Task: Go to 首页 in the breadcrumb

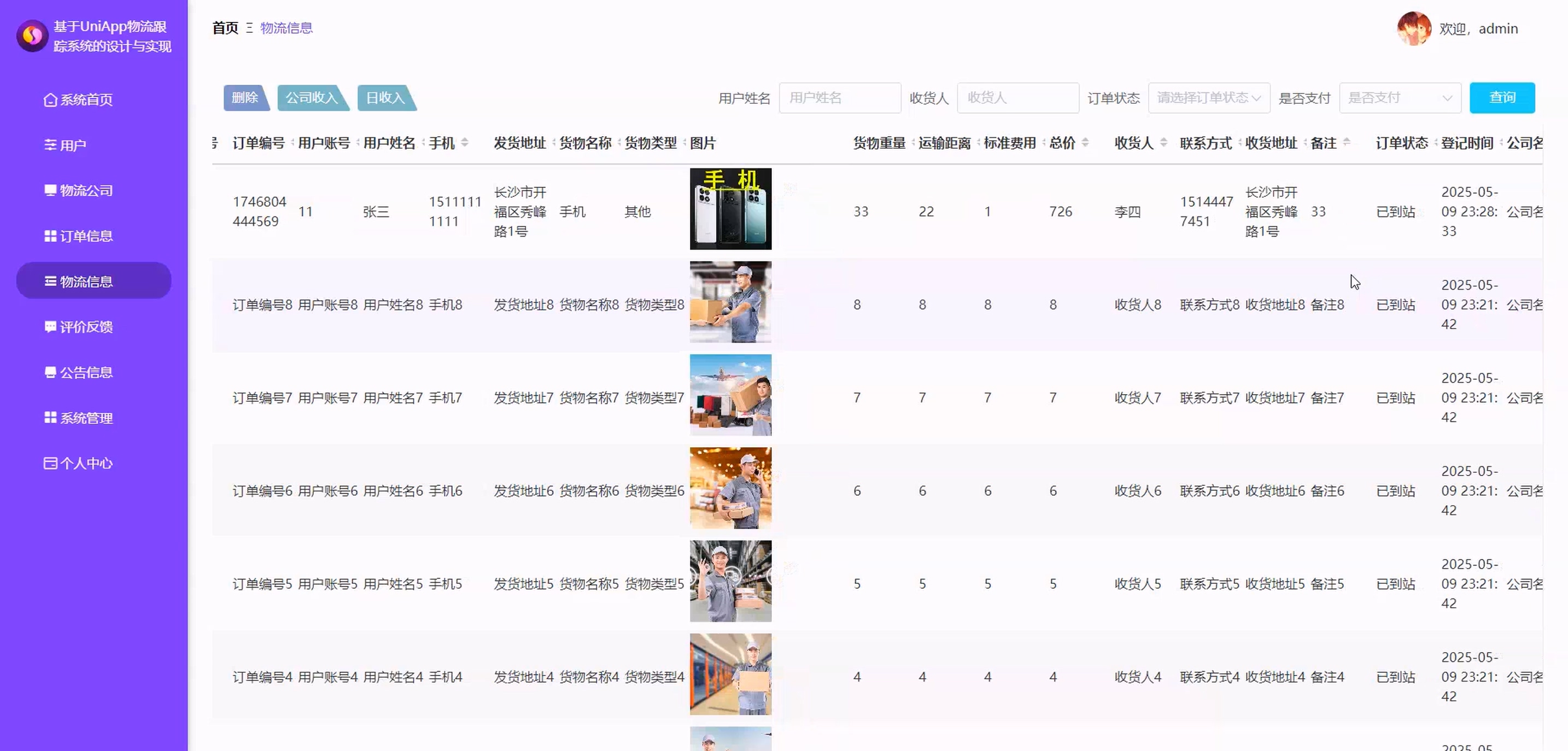Action: tap(225, 28)
